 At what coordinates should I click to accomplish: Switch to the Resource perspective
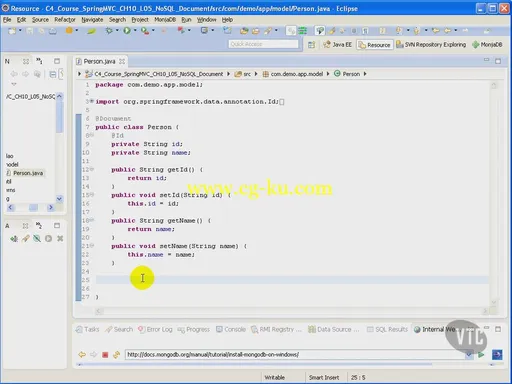(375, 45)
